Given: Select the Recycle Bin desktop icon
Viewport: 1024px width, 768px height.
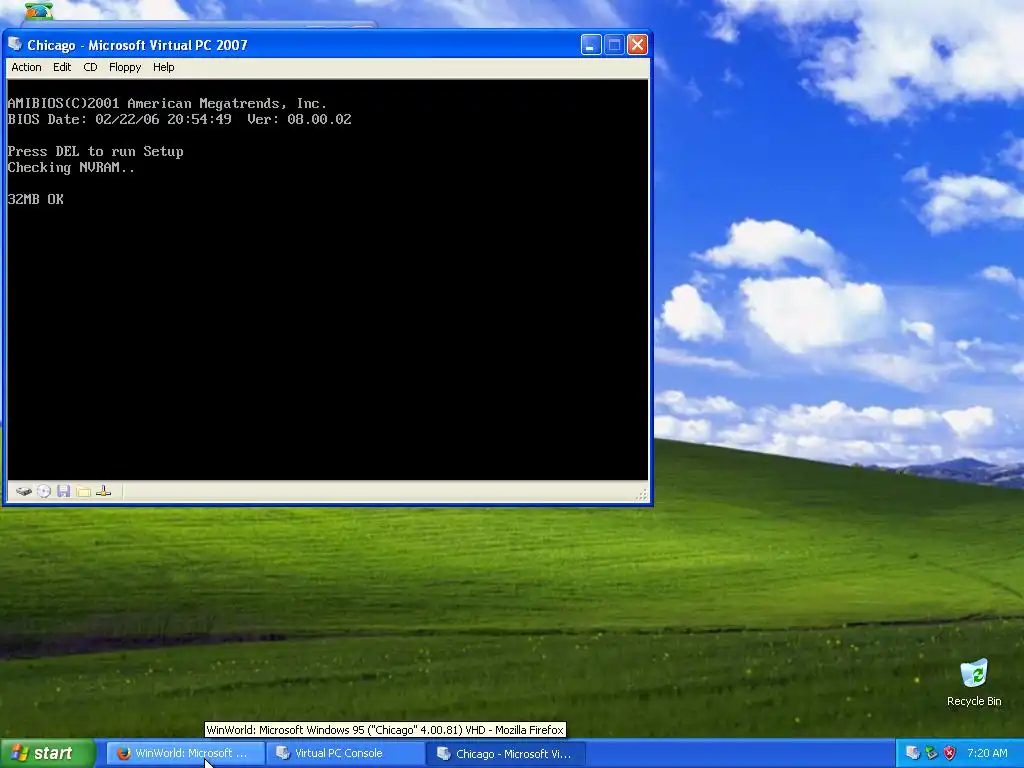Looking at the screenshot, I should point(974,683).
